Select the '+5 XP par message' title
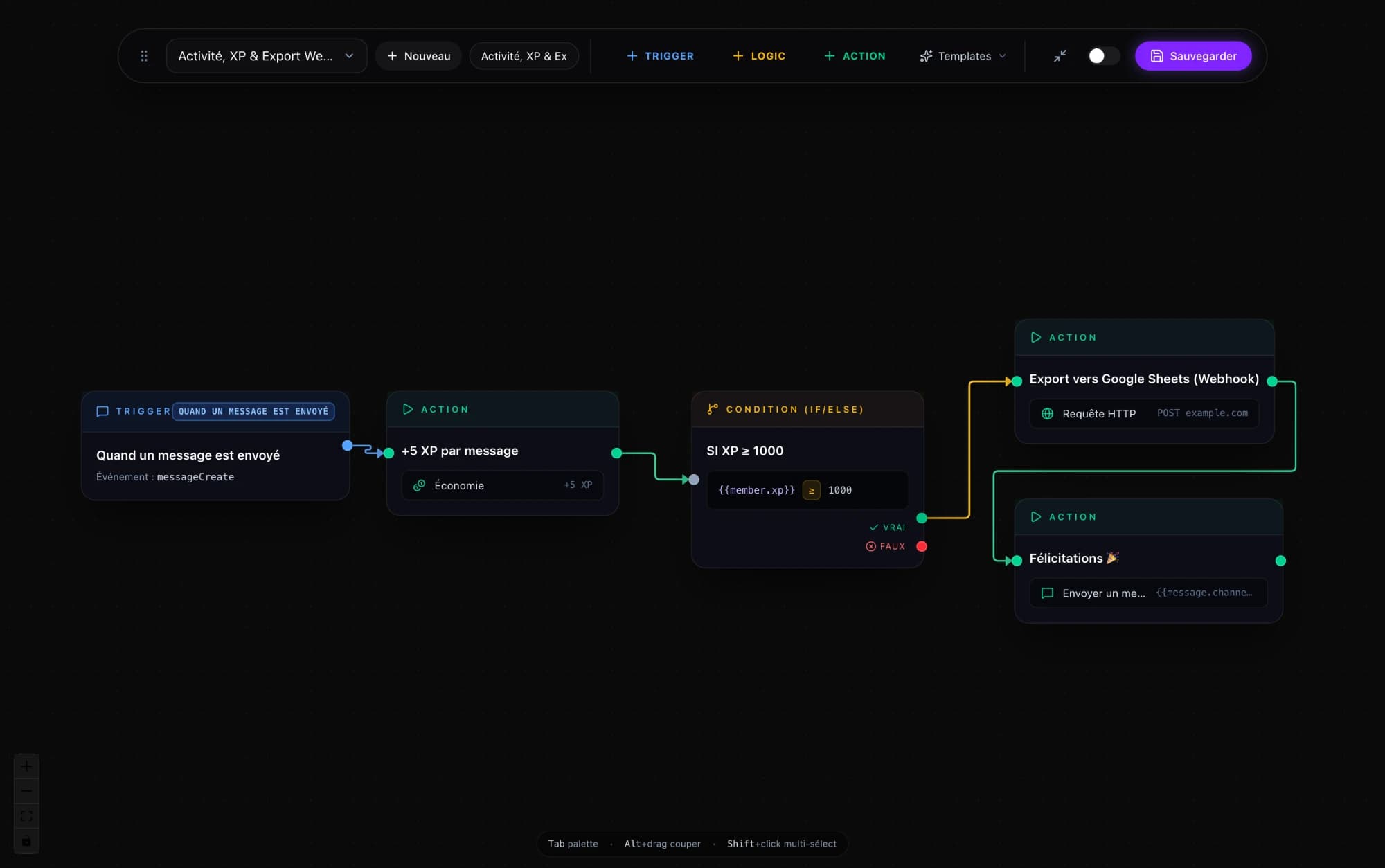The height and width of the screenshot is (868, 1385). coord(460,451)
